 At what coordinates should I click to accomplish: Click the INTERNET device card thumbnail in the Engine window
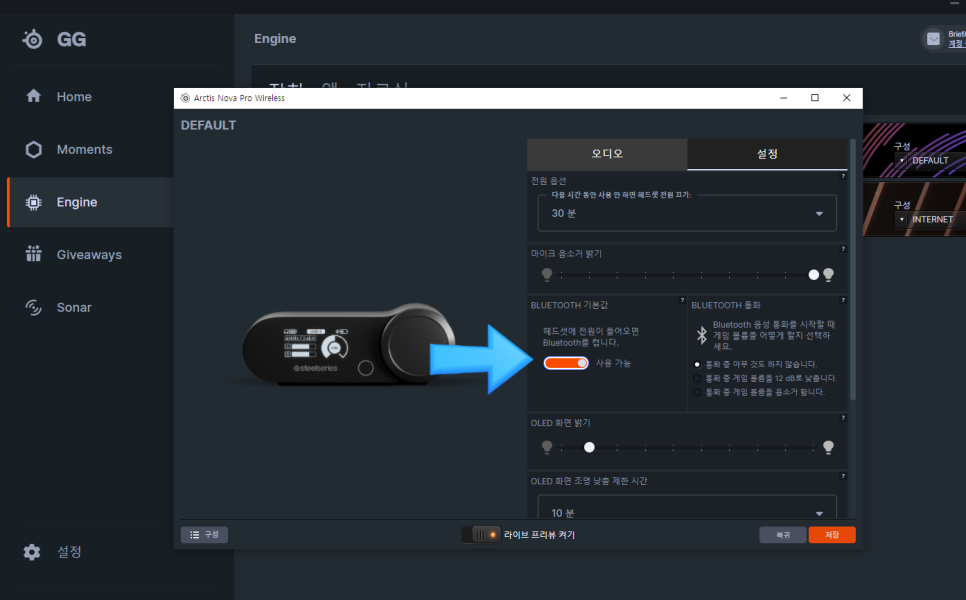(x=914, y=209)
